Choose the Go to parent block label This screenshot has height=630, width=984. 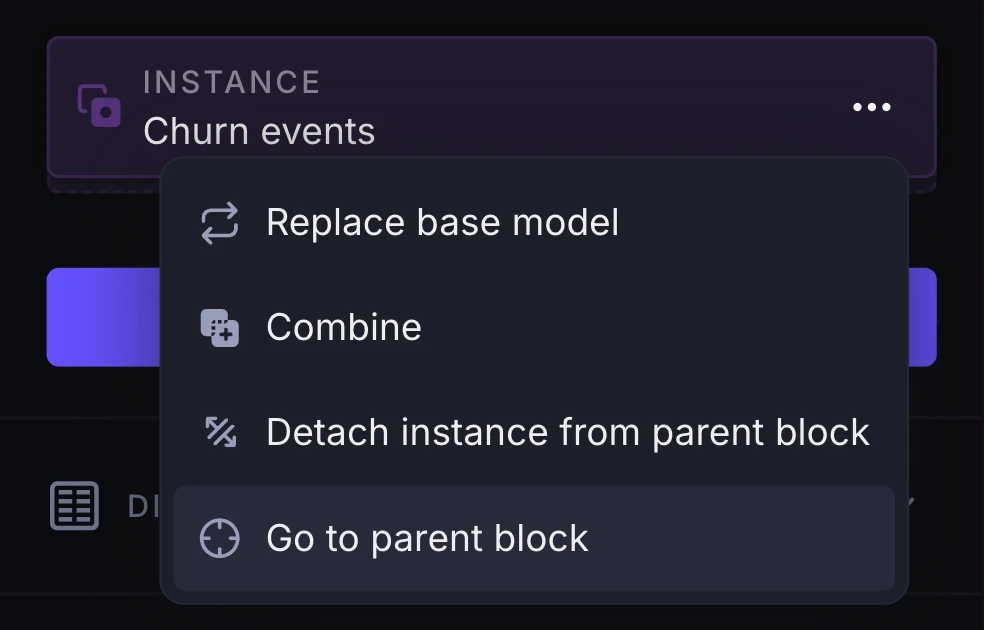click(427, 538)
